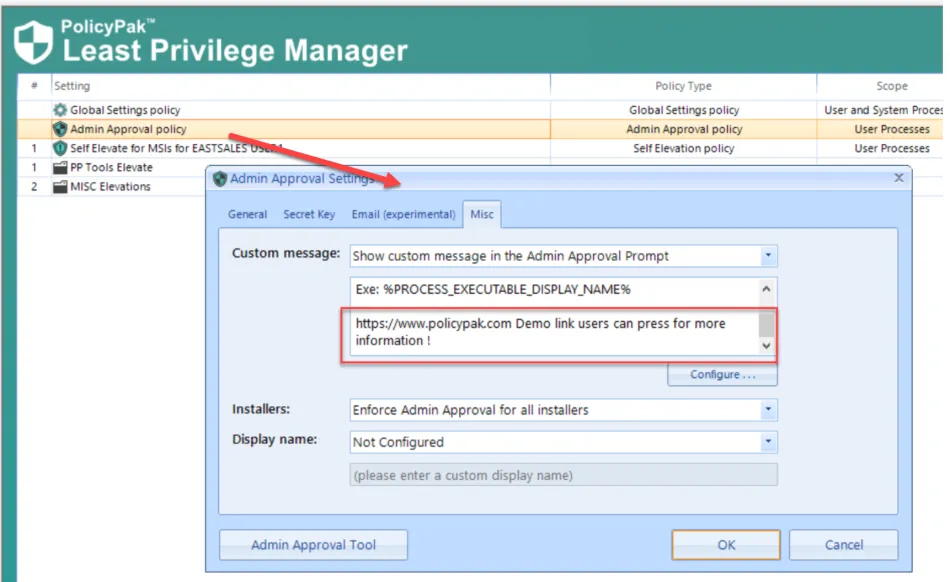Expand the Installers dropdown list

point(768,410)
